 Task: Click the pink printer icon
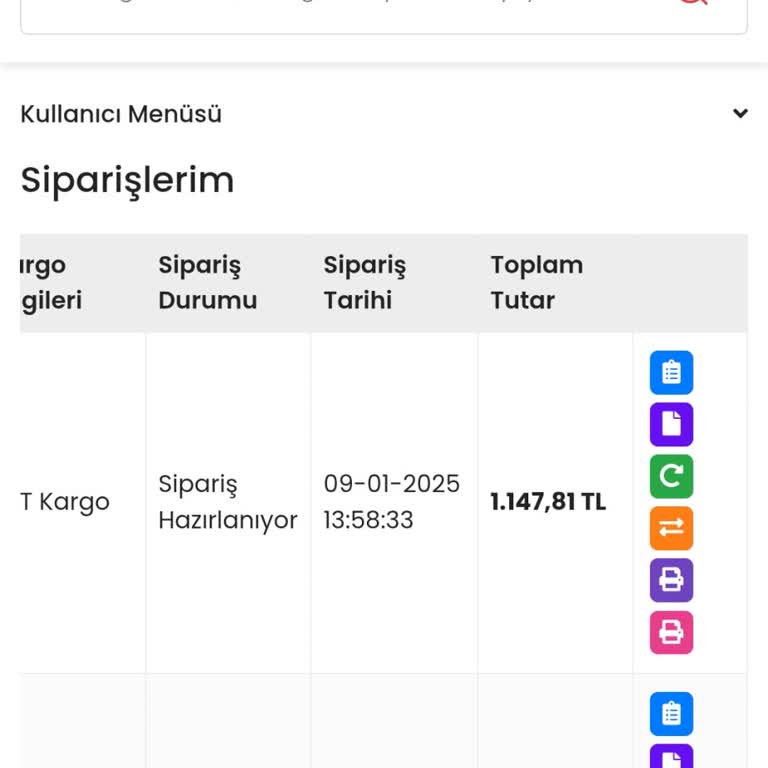[671, 632]
